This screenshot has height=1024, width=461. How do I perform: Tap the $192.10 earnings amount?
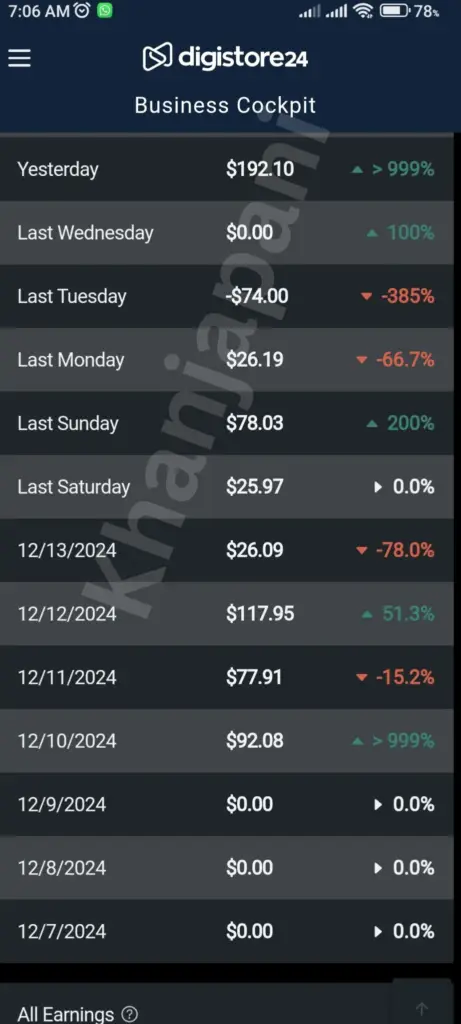click(x=260, y=170)
